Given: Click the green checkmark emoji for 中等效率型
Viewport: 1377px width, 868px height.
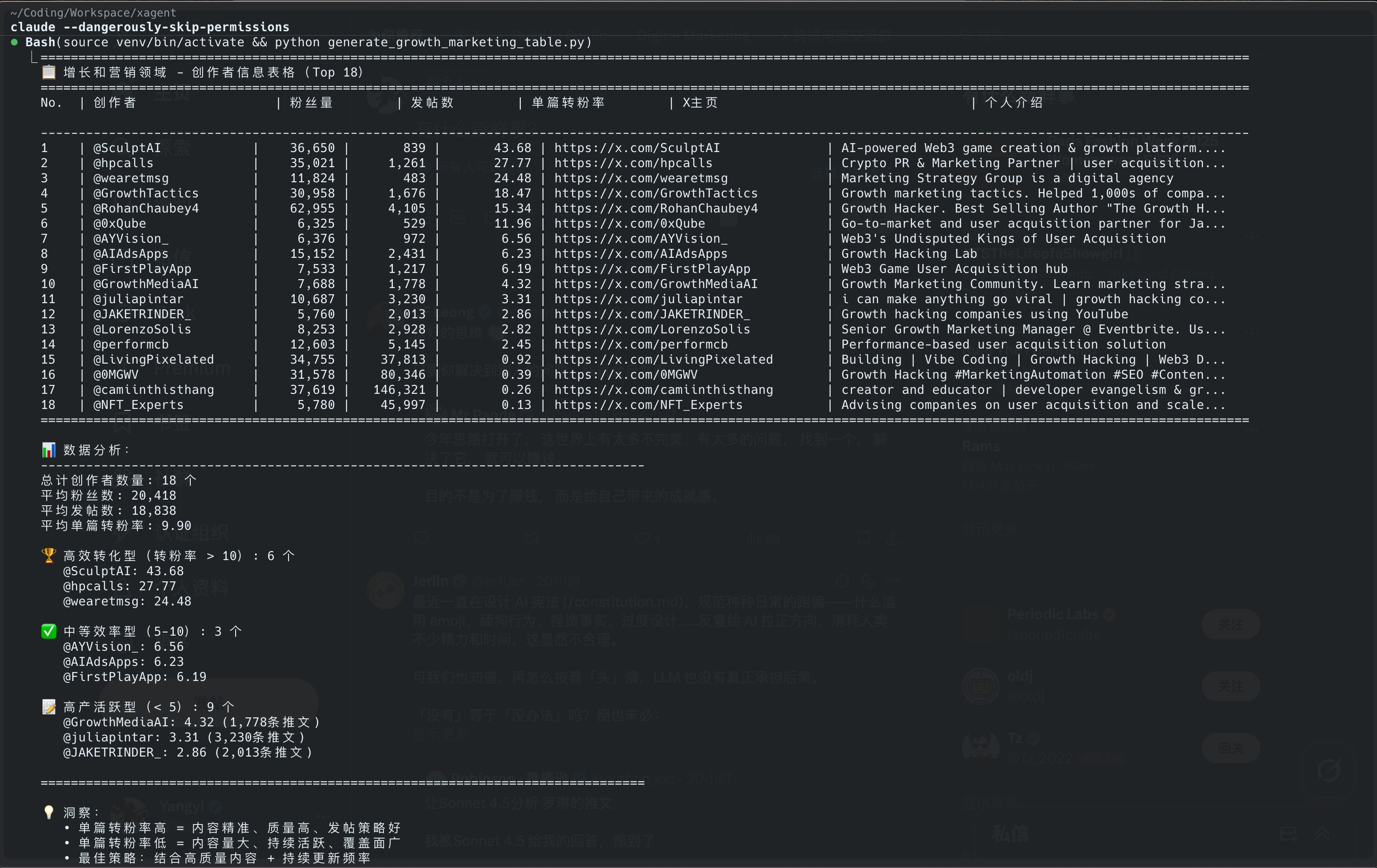Looking at the screenshot, I should (x=49, y=631).
